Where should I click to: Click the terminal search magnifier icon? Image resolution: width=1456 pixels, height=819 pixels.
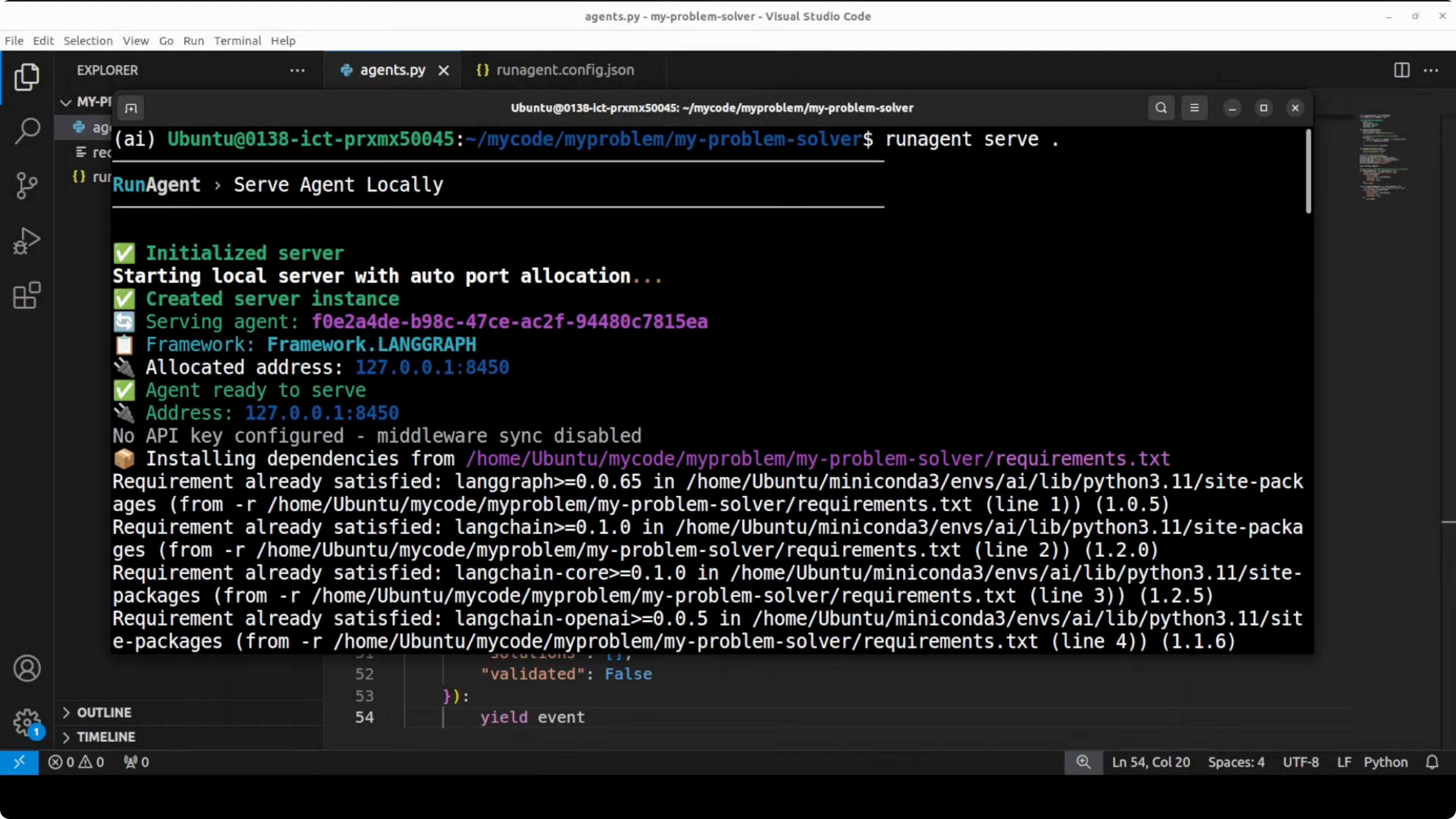1161,108
